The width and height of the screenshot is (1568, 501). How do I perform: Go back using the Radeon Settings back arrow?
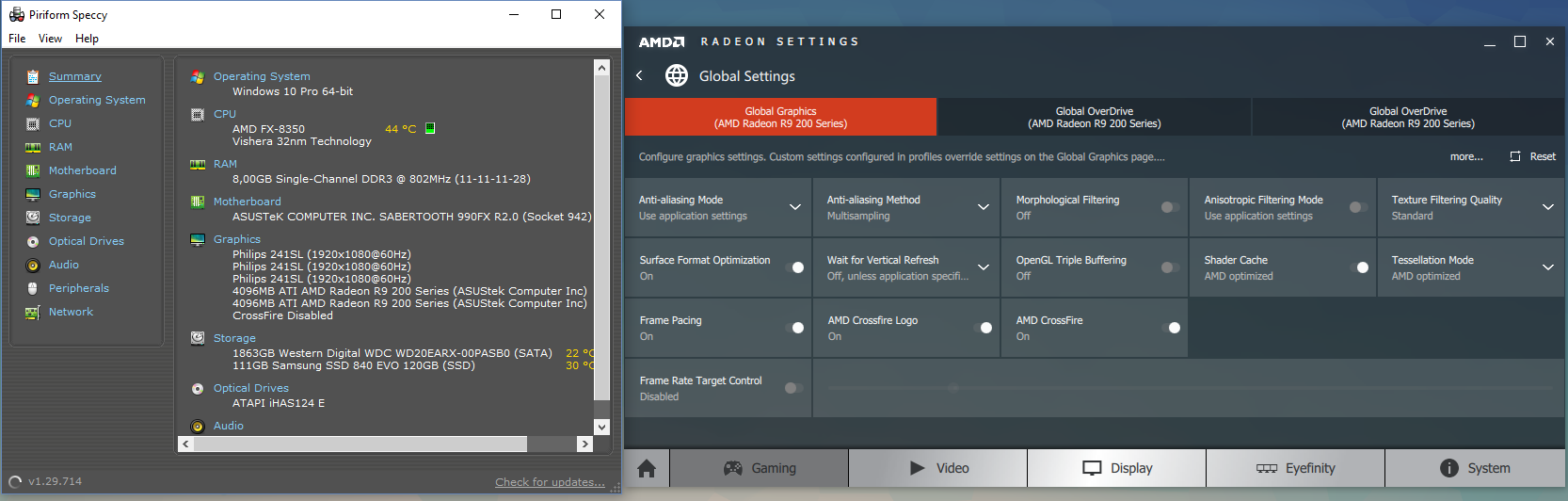click(639, 75)
